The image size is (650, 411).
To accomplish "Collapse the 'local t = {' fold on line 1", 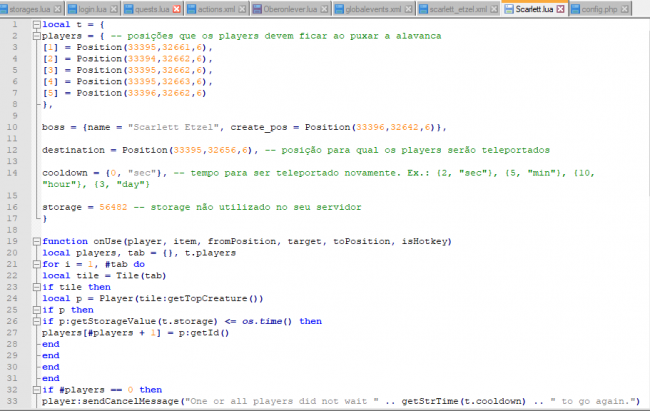I will tap(36, 25).
